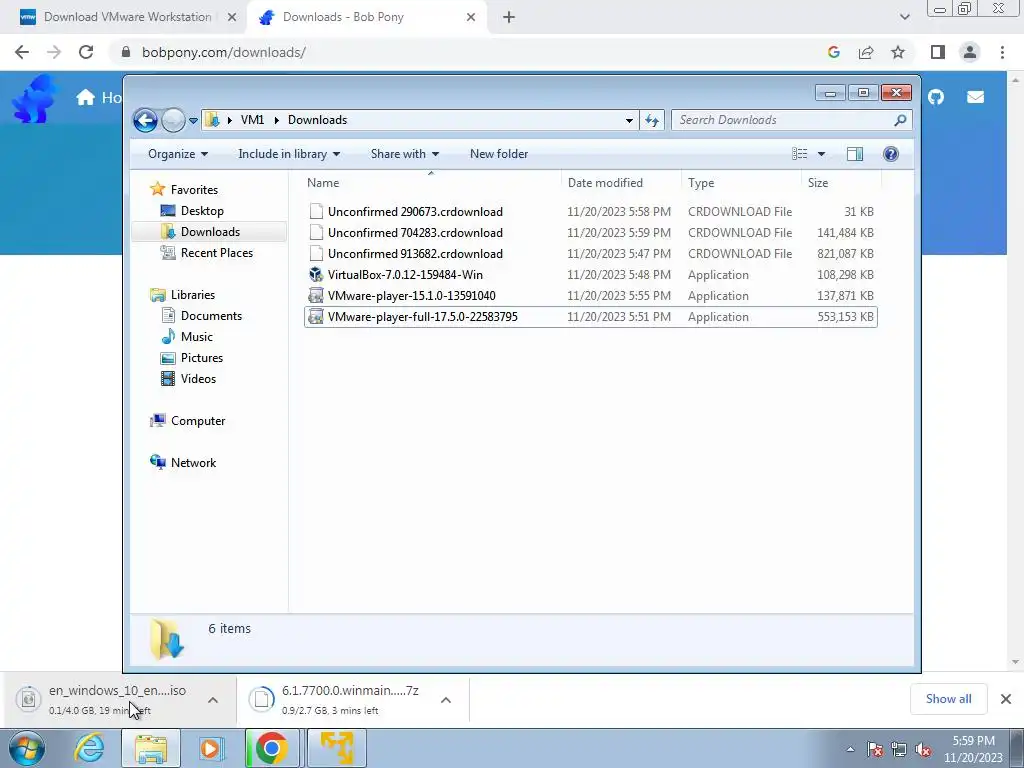This screenshot has width=1024, height=768.
Task: Click the refresh button beside the Explorer address bar
Action: tap(652, 120)
